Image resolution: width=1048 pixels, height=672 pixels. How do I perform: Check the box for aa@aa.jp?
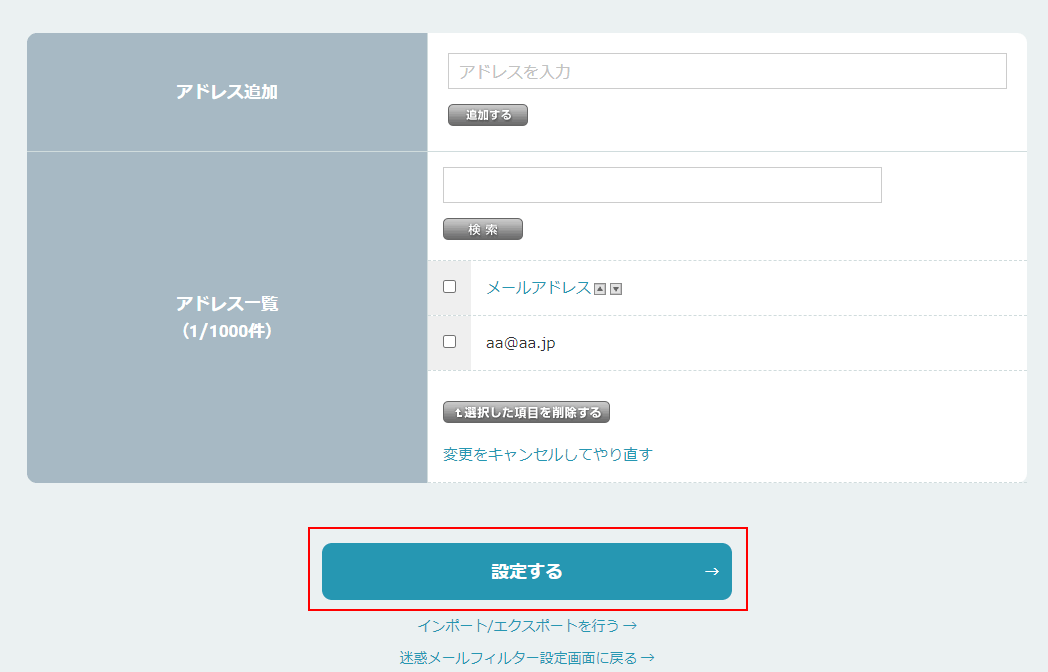tap(449, 342)
